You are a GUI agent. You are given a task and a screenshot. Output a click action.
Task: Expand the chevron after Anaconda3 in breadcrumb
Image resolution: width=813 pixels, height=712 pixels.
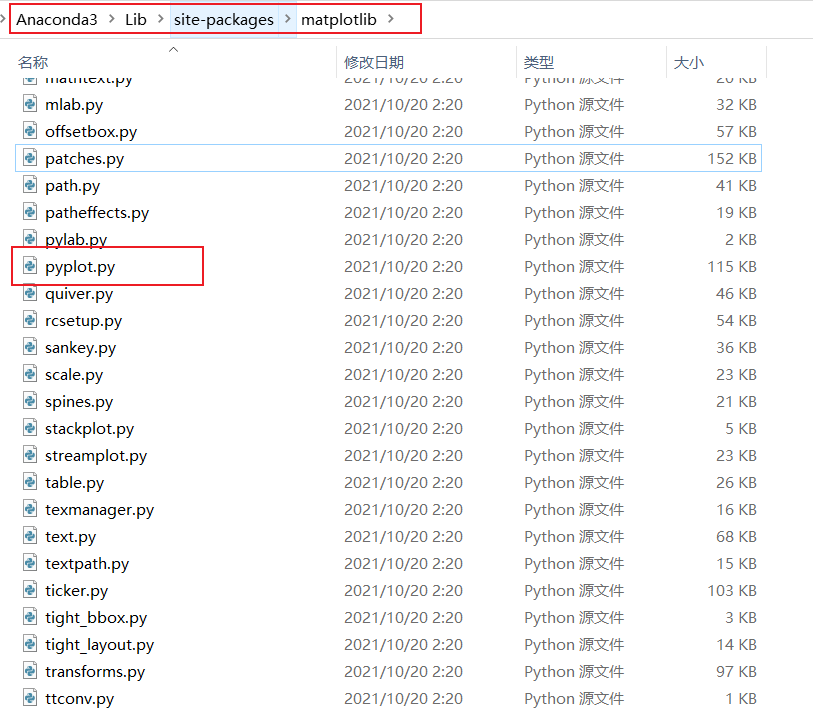pos(111,19)
